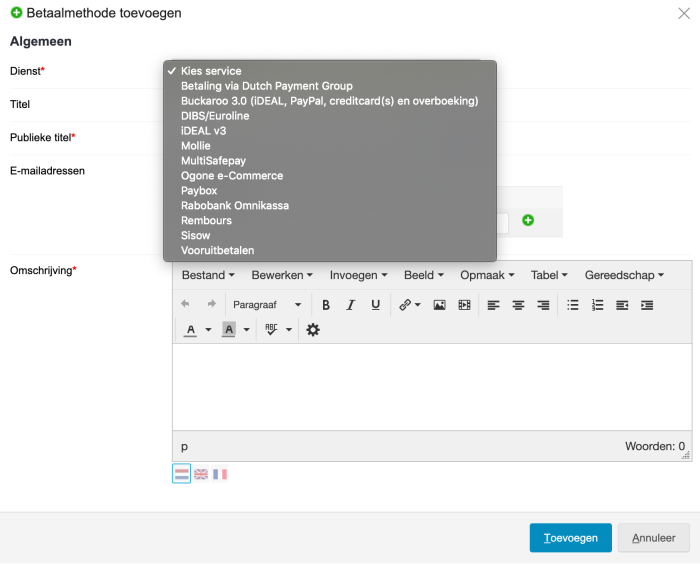Open background color picker dropdown arrow
Screen dimensions: 700x564
[246, 330]
